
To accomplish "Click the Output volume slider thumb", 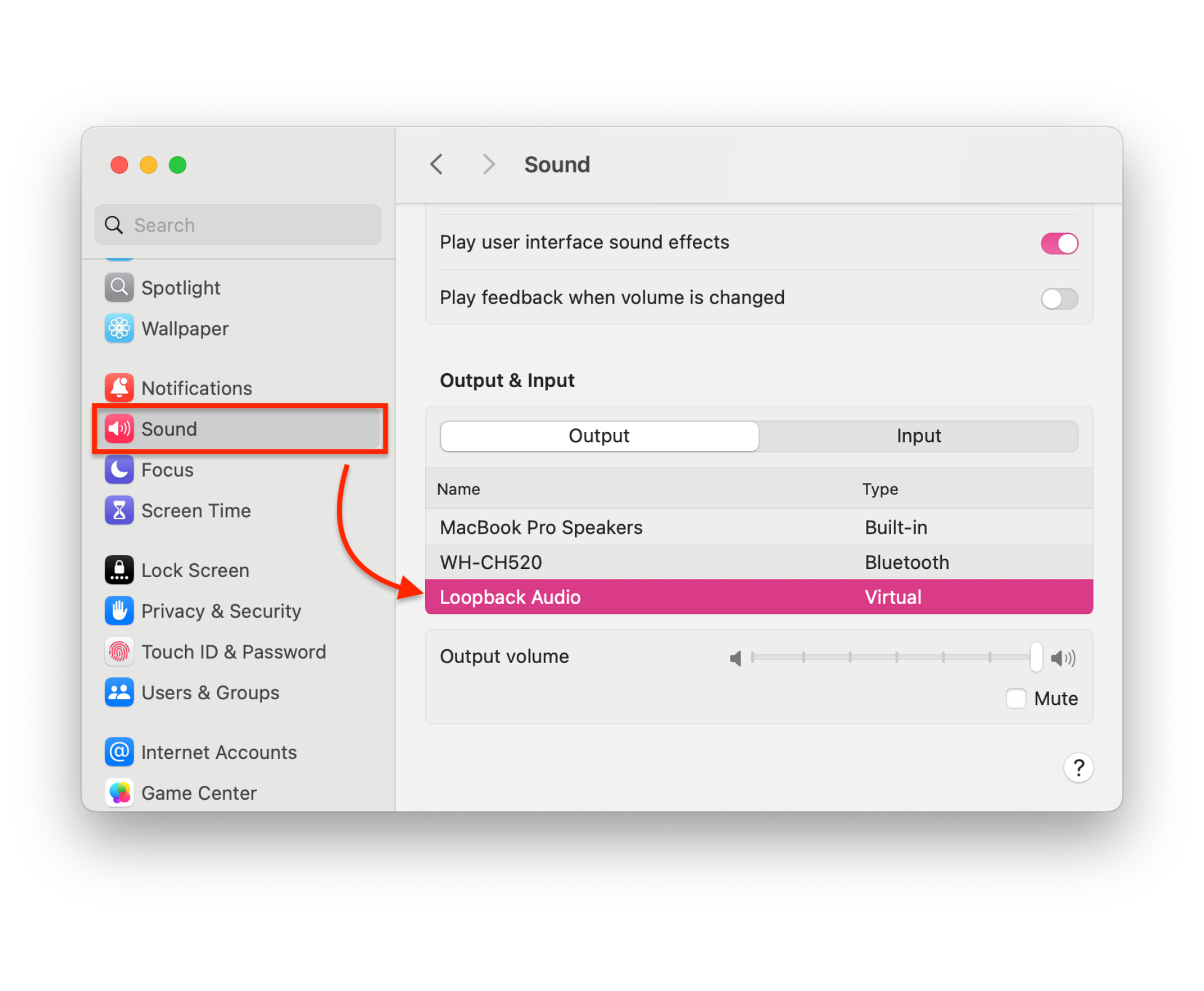I will tap(1036, 657).
